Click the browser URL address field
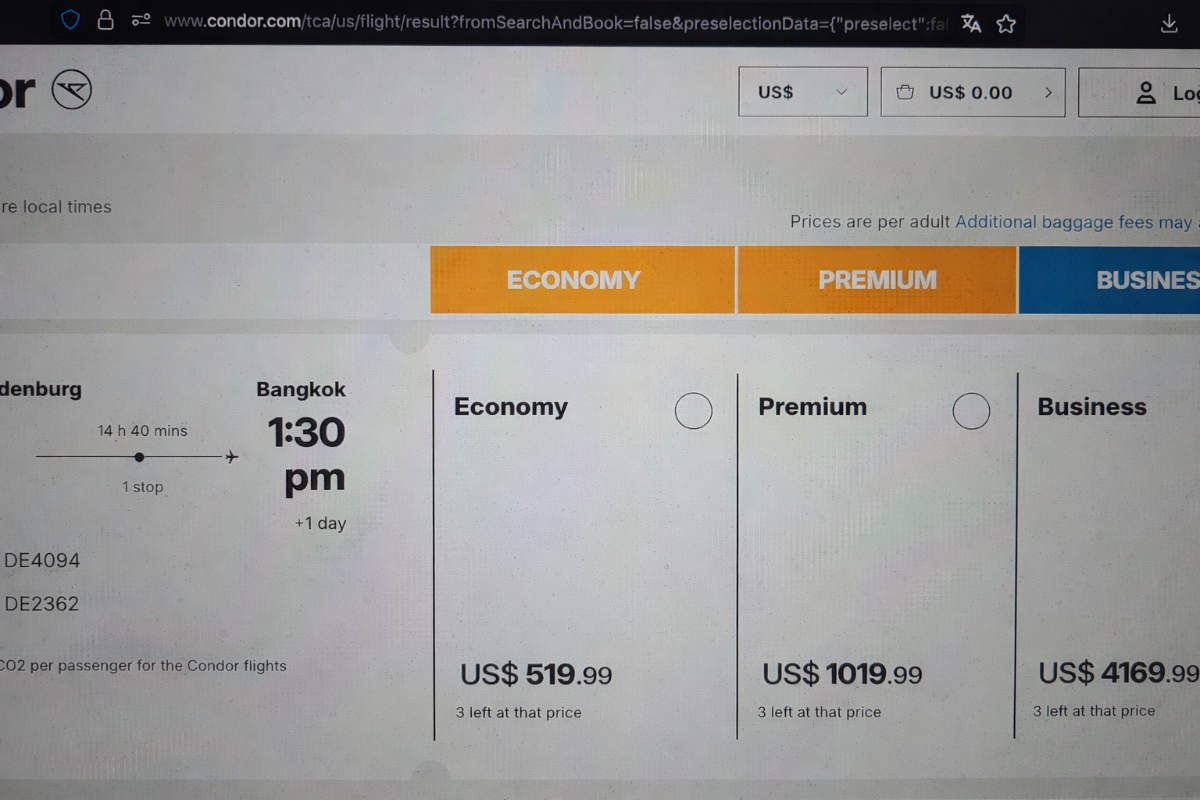The image size is (1200, 800). (x=550, y=22)
